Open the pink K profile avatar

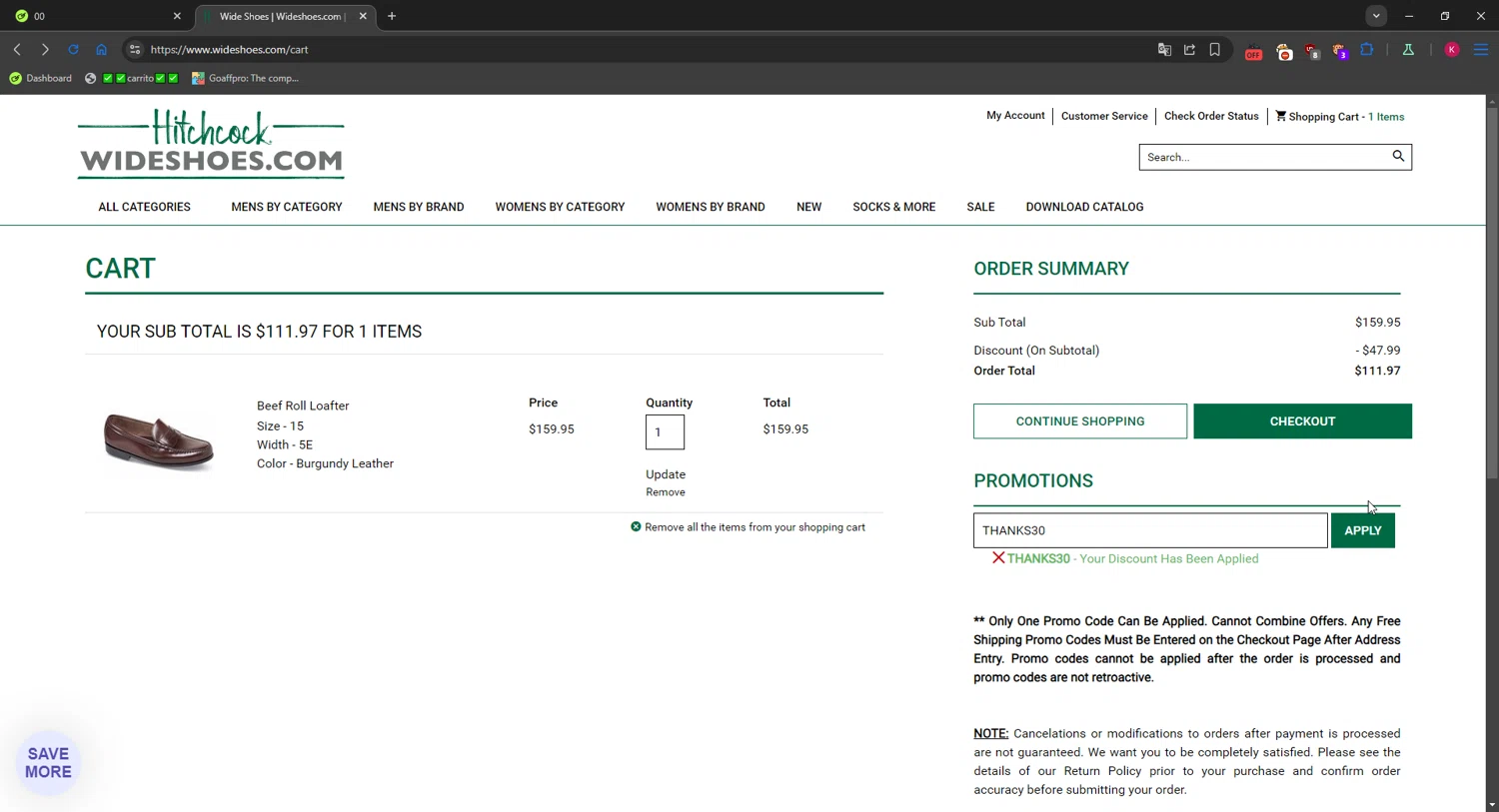tap(1452, 49)
